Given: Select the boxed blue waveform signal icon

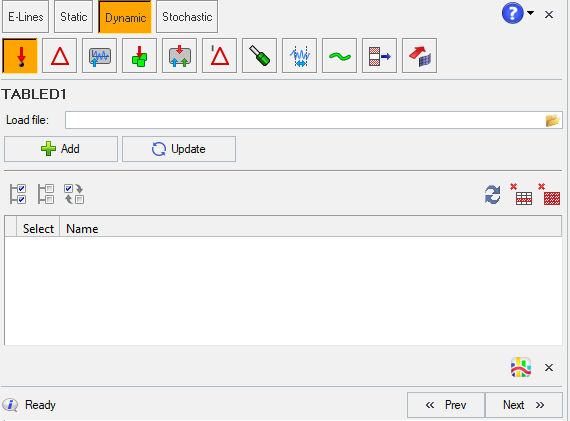Looking at the screenshot, I should (100, 56).
